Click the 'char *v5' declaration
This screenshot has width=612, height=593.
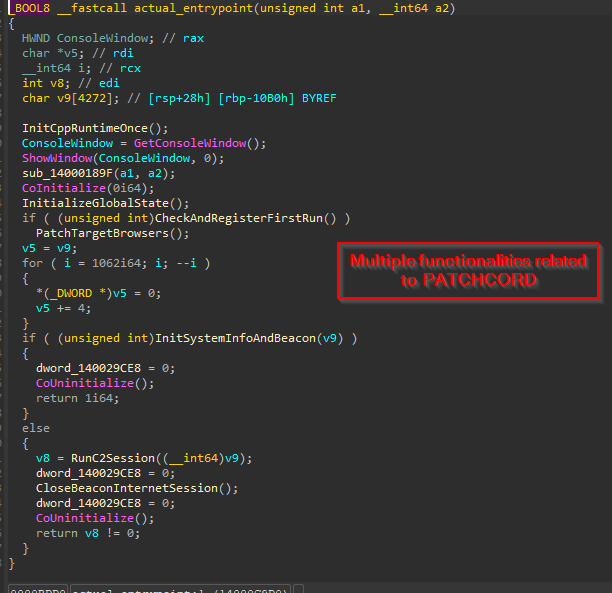click(53, 53)
